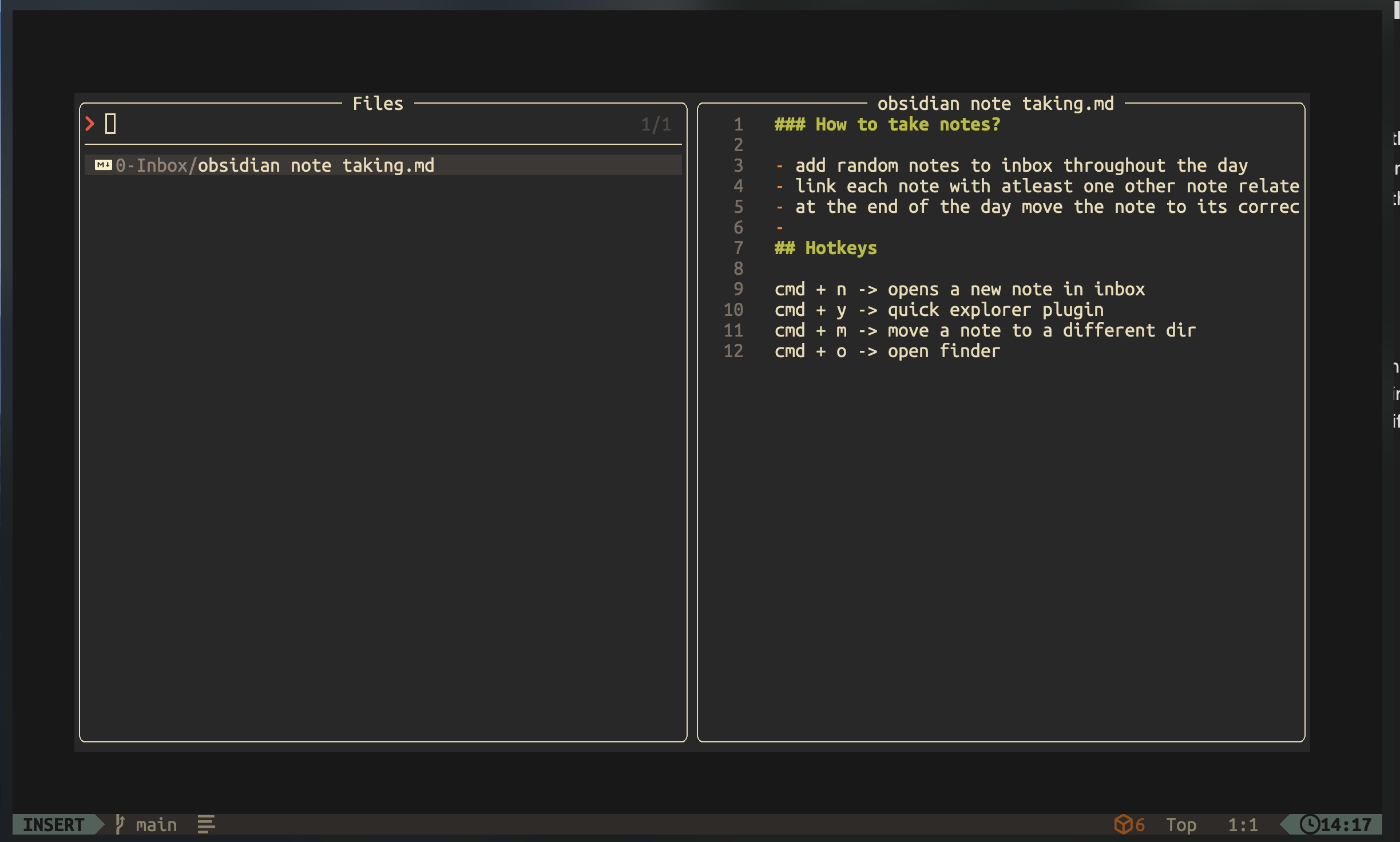
Task: Click the Files panel title
Action: pyautogui.click(x=378, y=104)
